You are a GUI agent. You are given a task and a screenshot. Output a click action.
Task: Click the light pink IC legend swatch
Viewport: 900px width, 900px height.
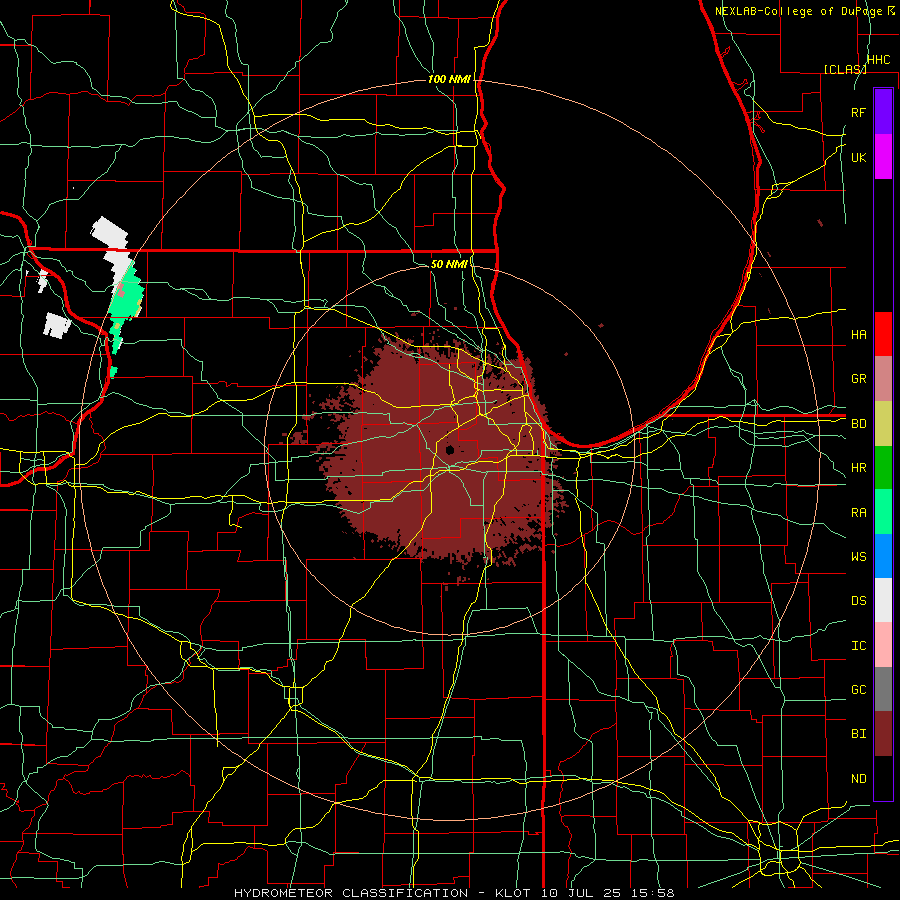(x=883, y=645)
